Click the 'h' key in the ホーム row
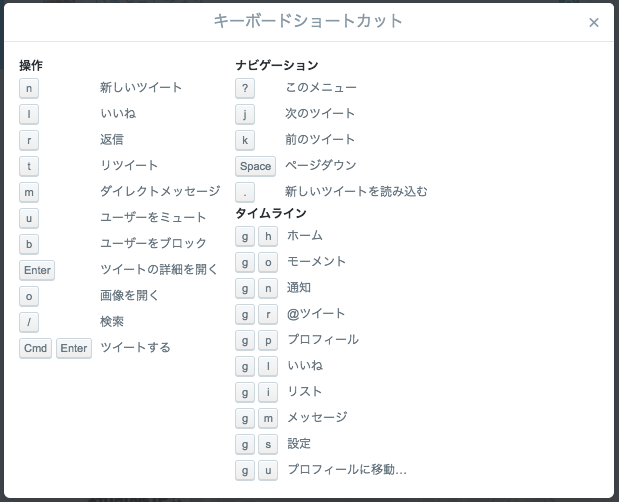The image size is (619, 502). pos(268,236)
